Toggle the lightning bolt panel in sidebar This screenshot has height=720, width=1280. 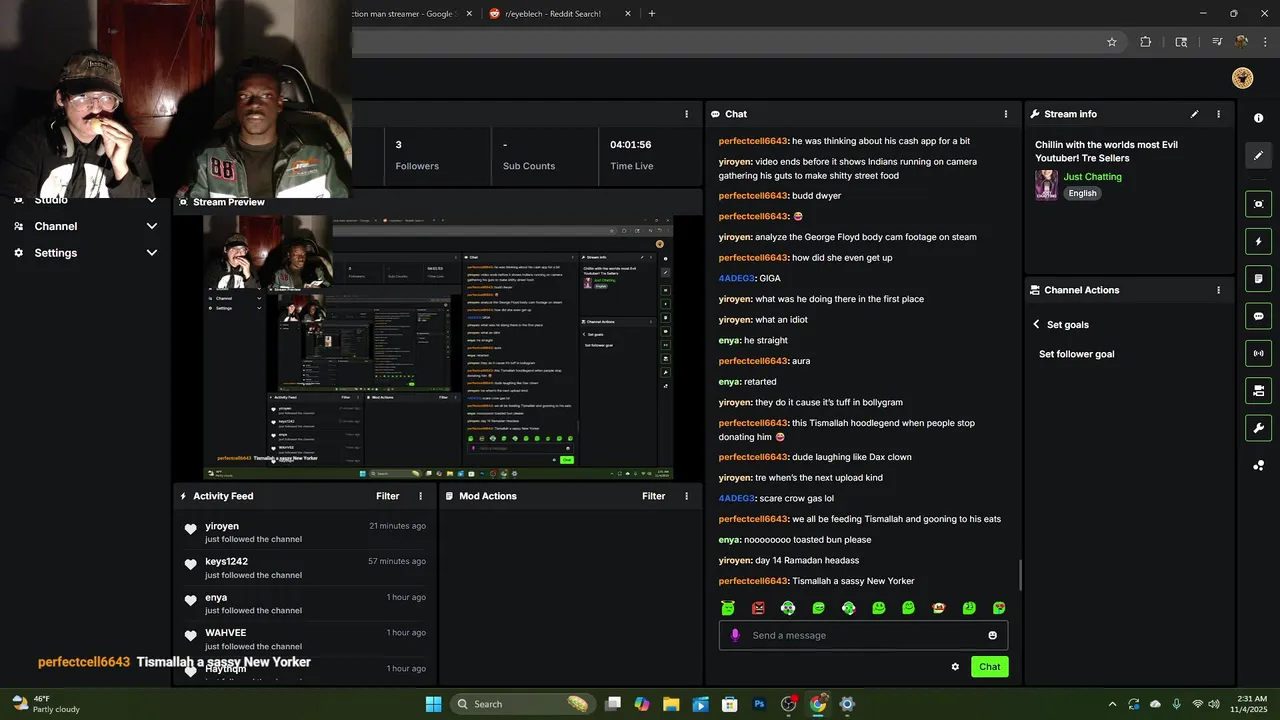point(1258,241)
